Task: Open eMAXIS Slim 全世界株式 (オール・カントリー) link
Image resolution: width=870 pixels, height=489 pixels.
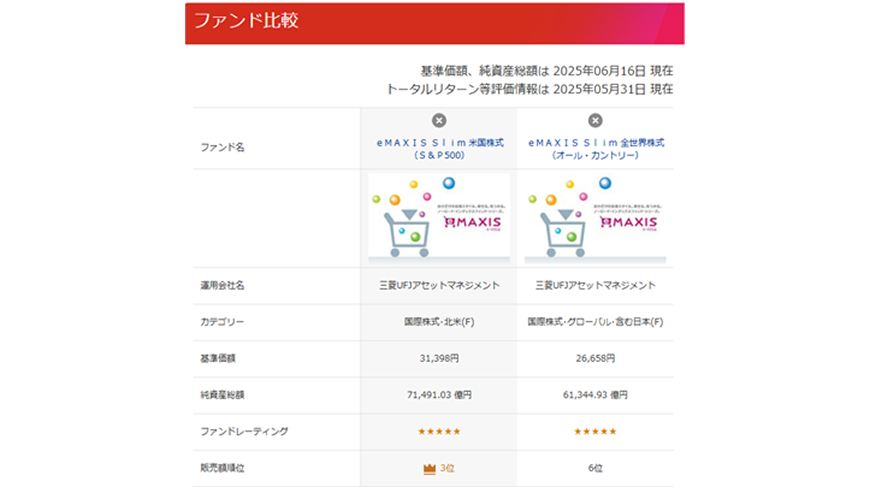Action: (595, 149)
